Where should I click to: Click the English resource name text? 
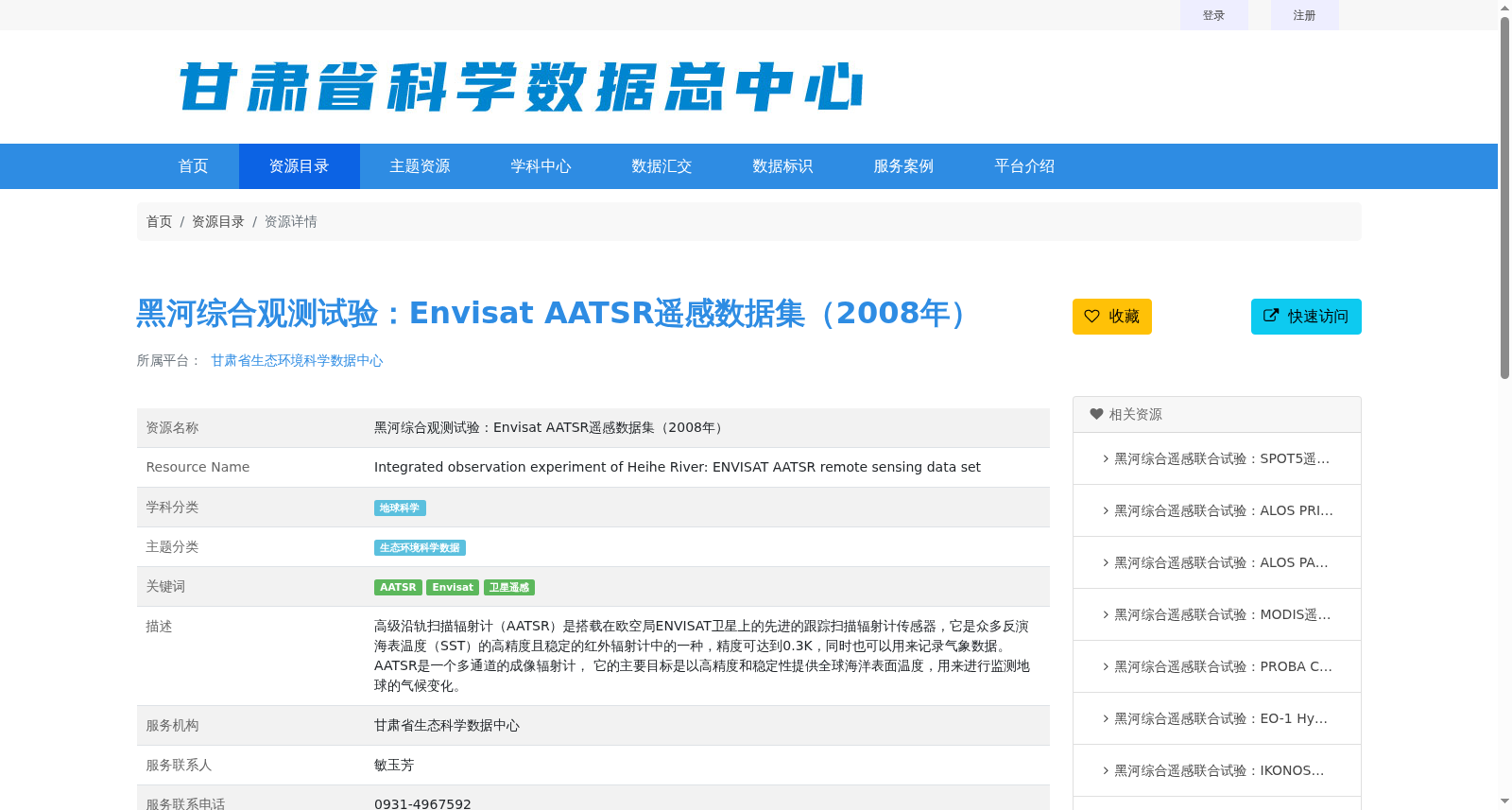[x=677, y=467]
